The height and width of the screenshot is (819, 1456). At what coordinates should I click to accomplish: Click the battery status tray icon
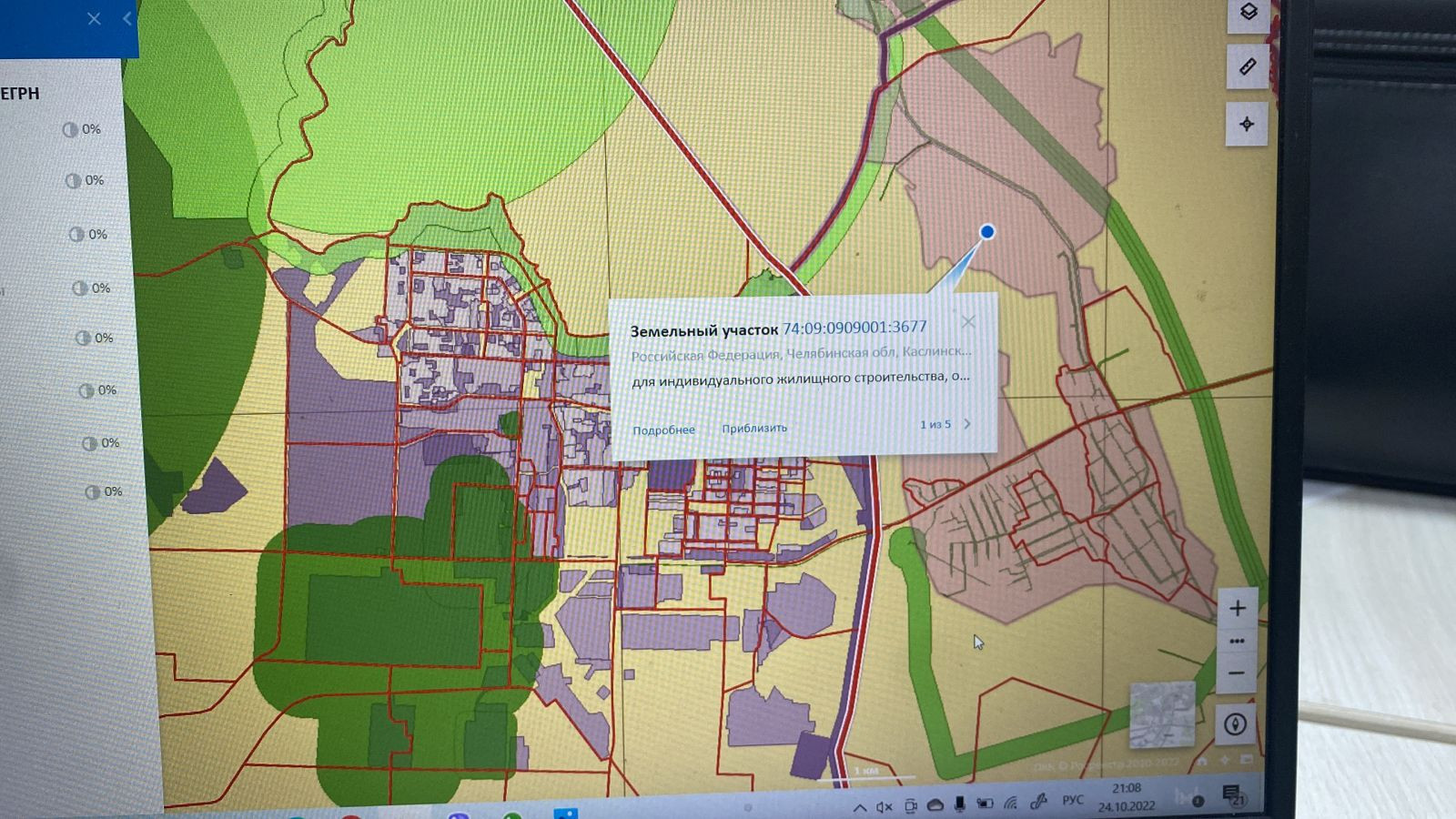(x=985, y=804)
